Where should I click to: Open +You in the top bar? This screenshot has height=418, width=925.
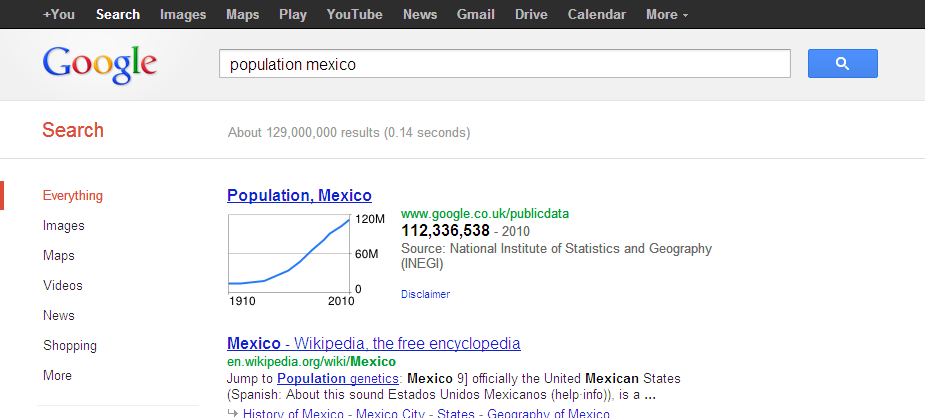pos(58,15)
